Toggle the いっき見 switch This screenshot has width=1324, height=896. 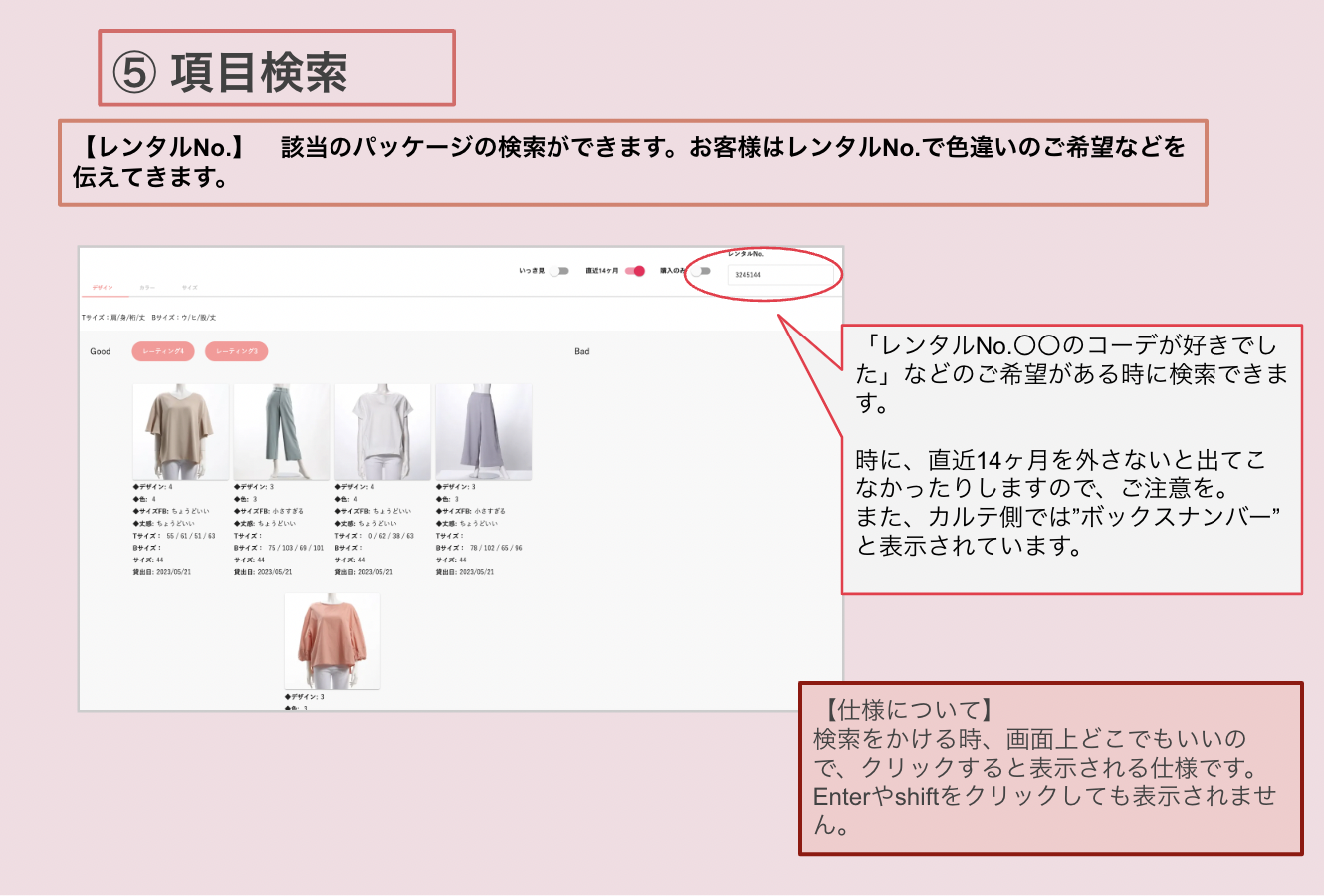pos(560,271)
